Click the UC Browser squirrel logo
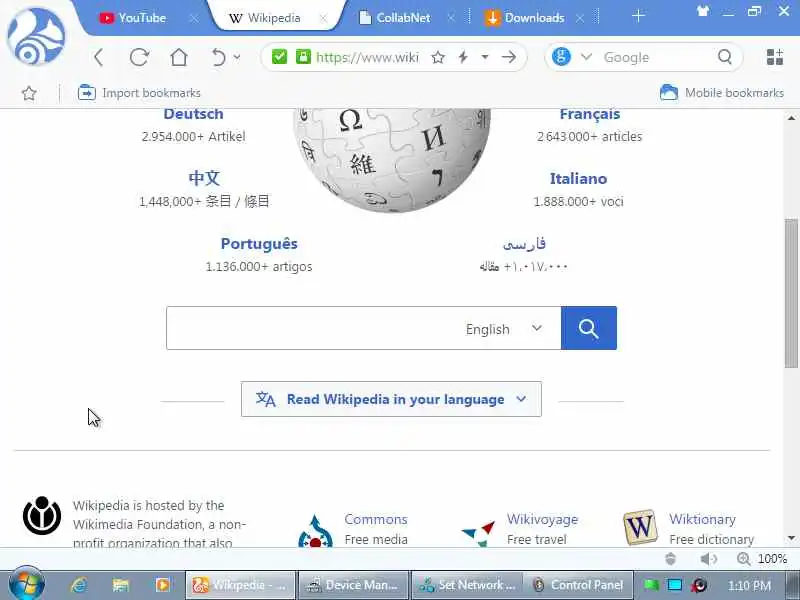This screenshot has width=800, height=600. pos(36,37)
